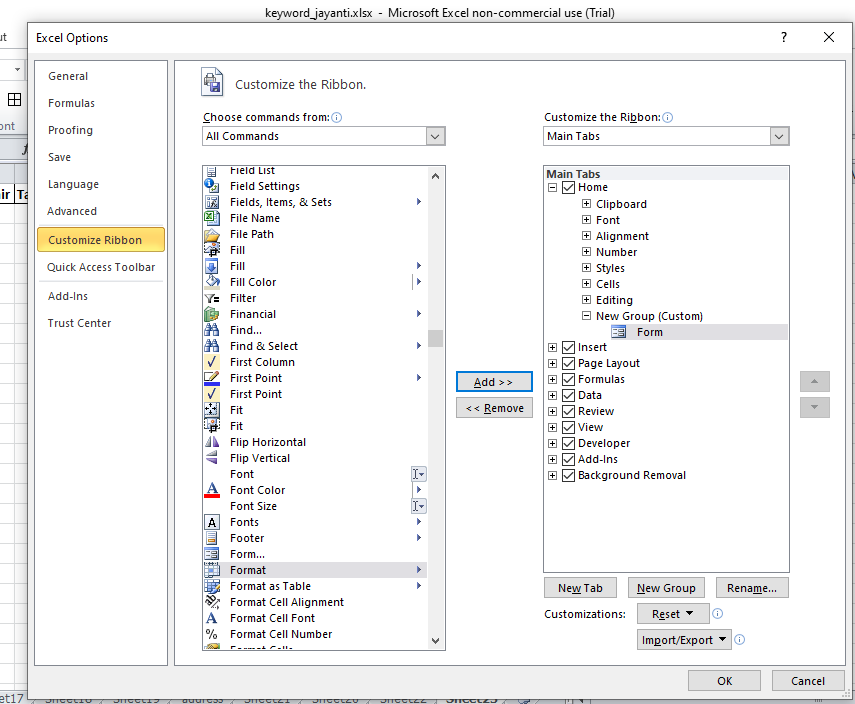This screenshot has width=855, height=704.
Task: Uncheck the Data tab checkbox
Action: coord(568,395)
